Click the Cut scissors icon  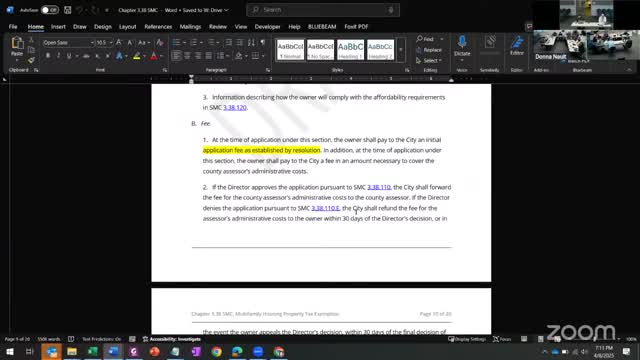(31, 40)
